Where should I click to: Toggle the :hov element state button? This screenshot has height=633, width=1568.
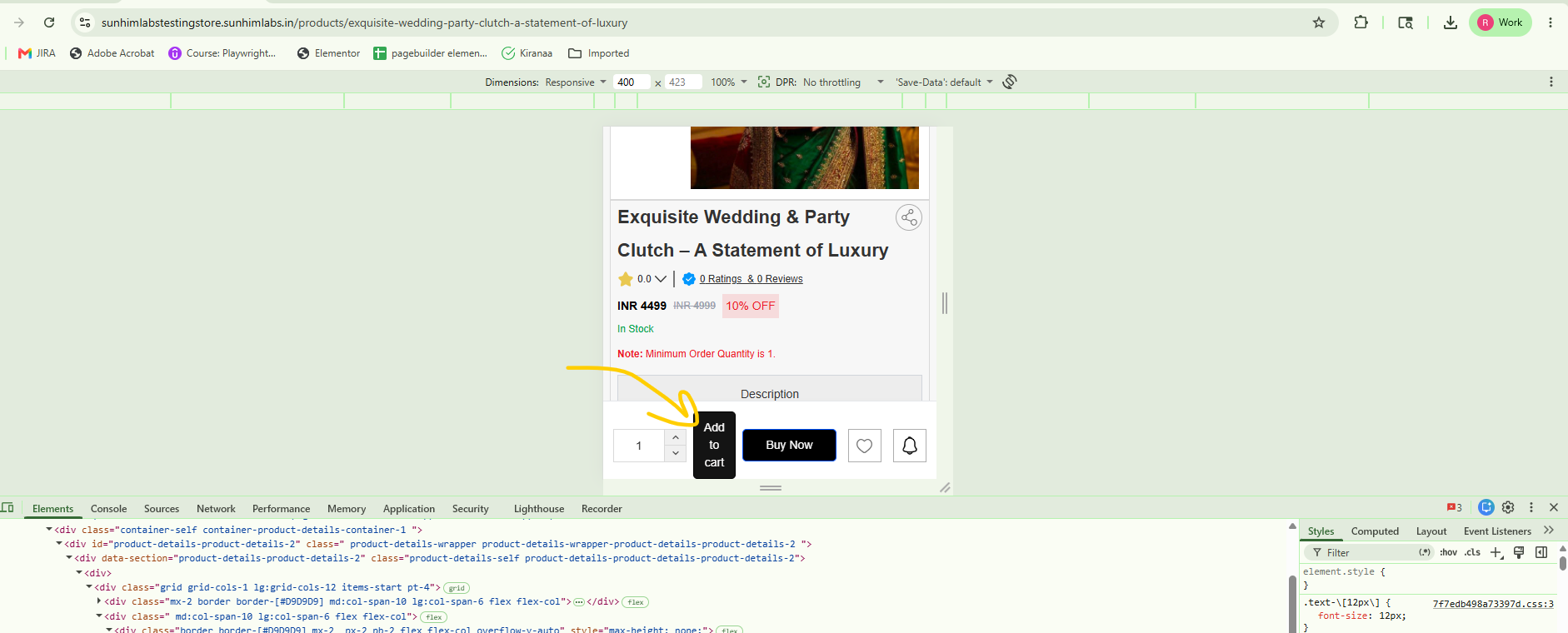(1448, 552)
